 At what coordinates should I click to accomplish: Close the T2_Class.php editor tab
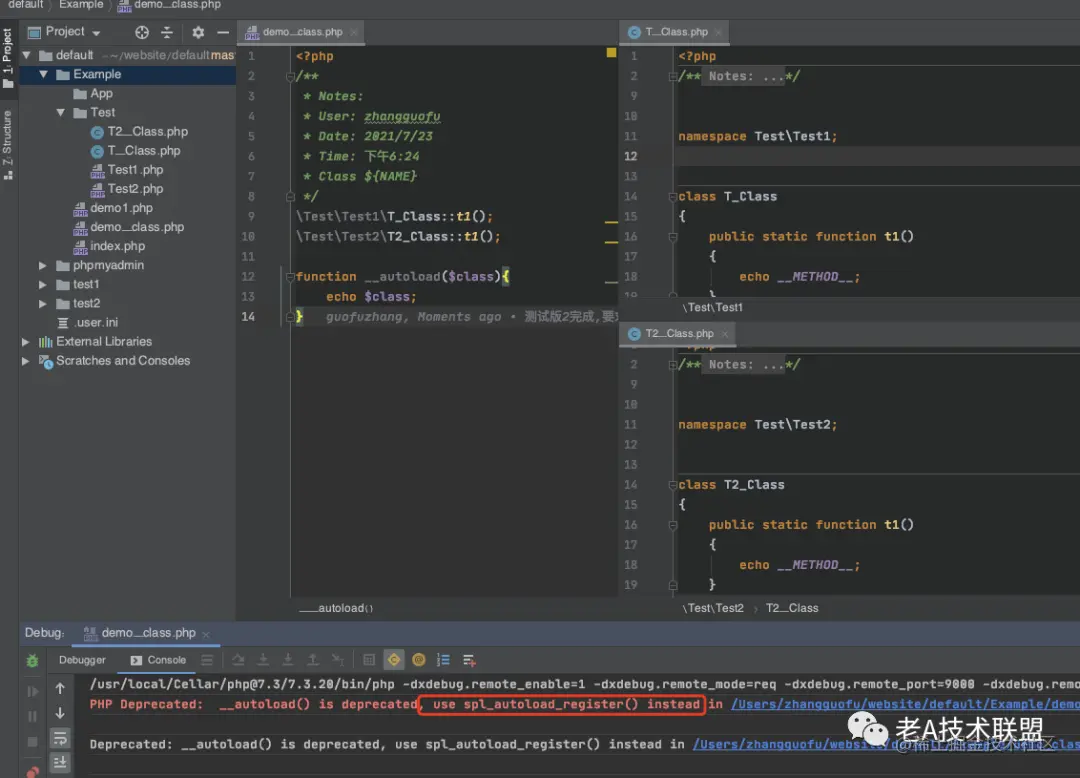[x=725, y=334]
